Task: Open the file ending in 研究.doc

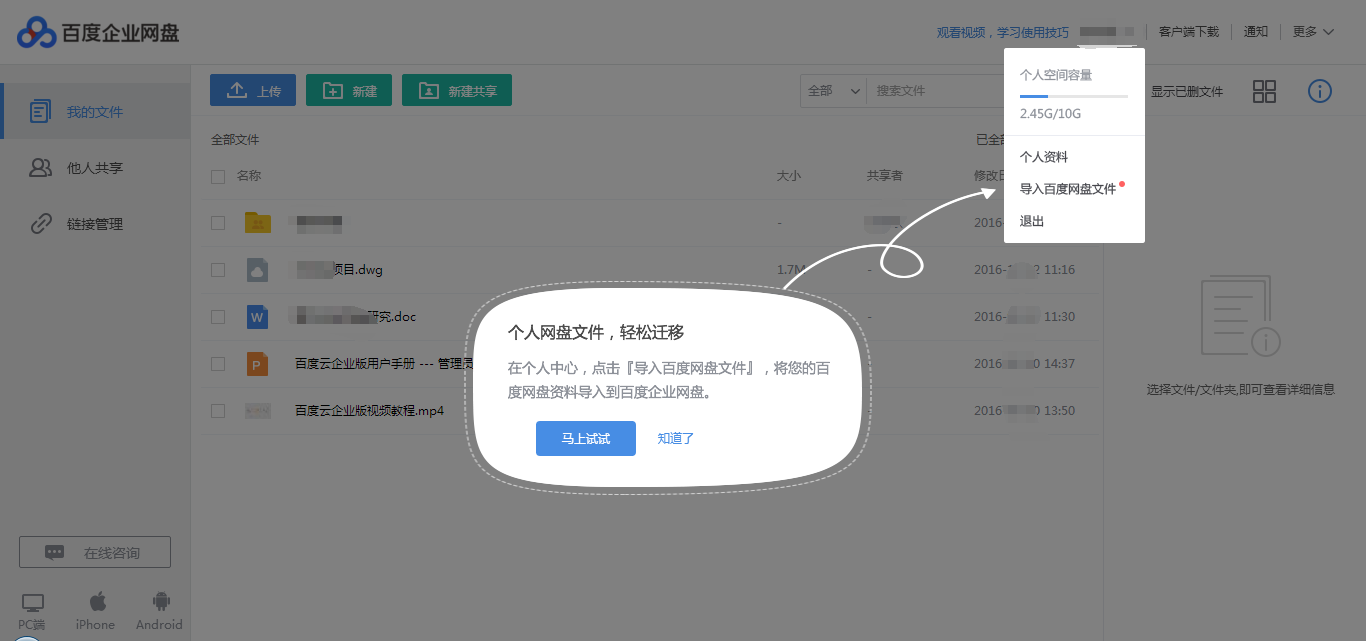Action: point(352,317)
